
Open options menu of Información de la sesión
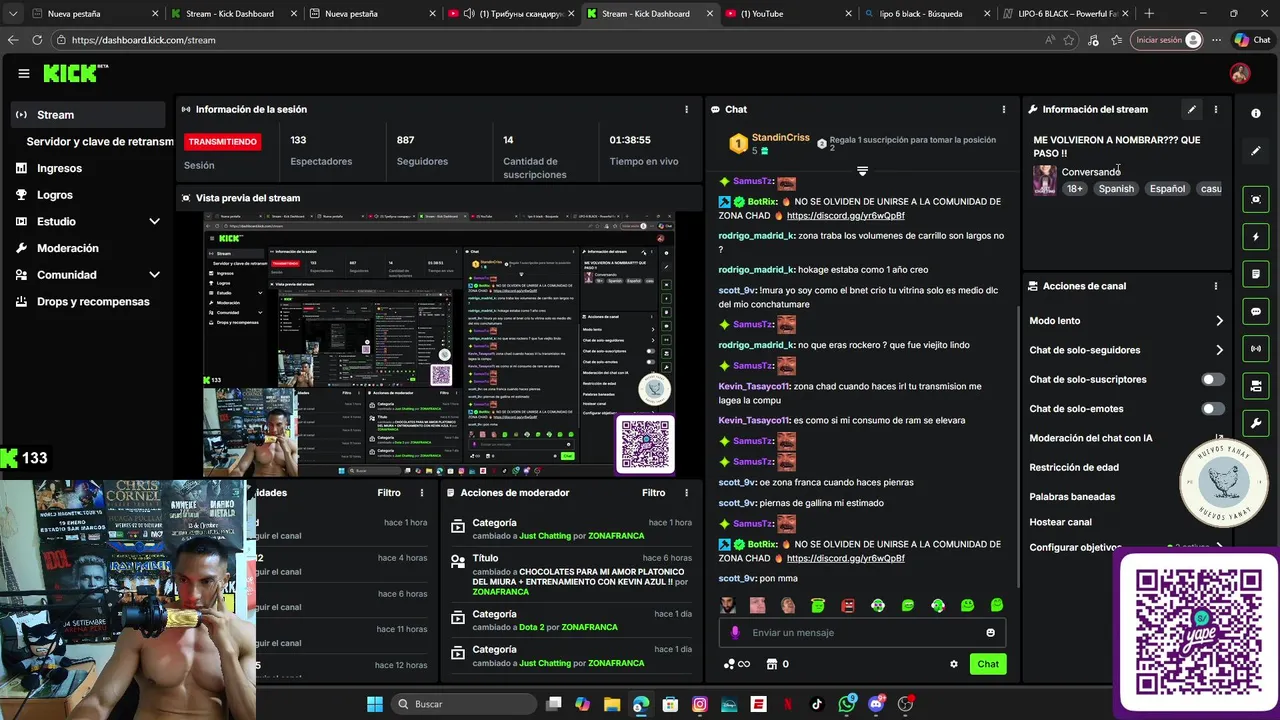coord(686,109)
